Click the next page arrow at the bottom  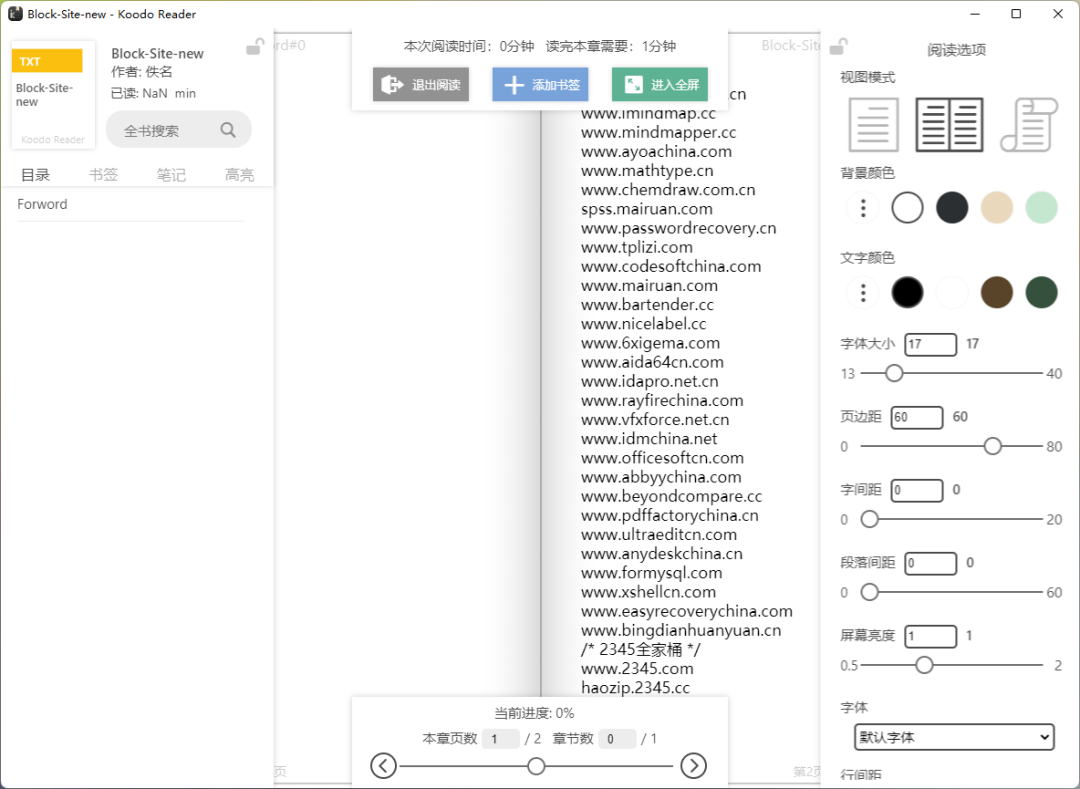[693, 765]
